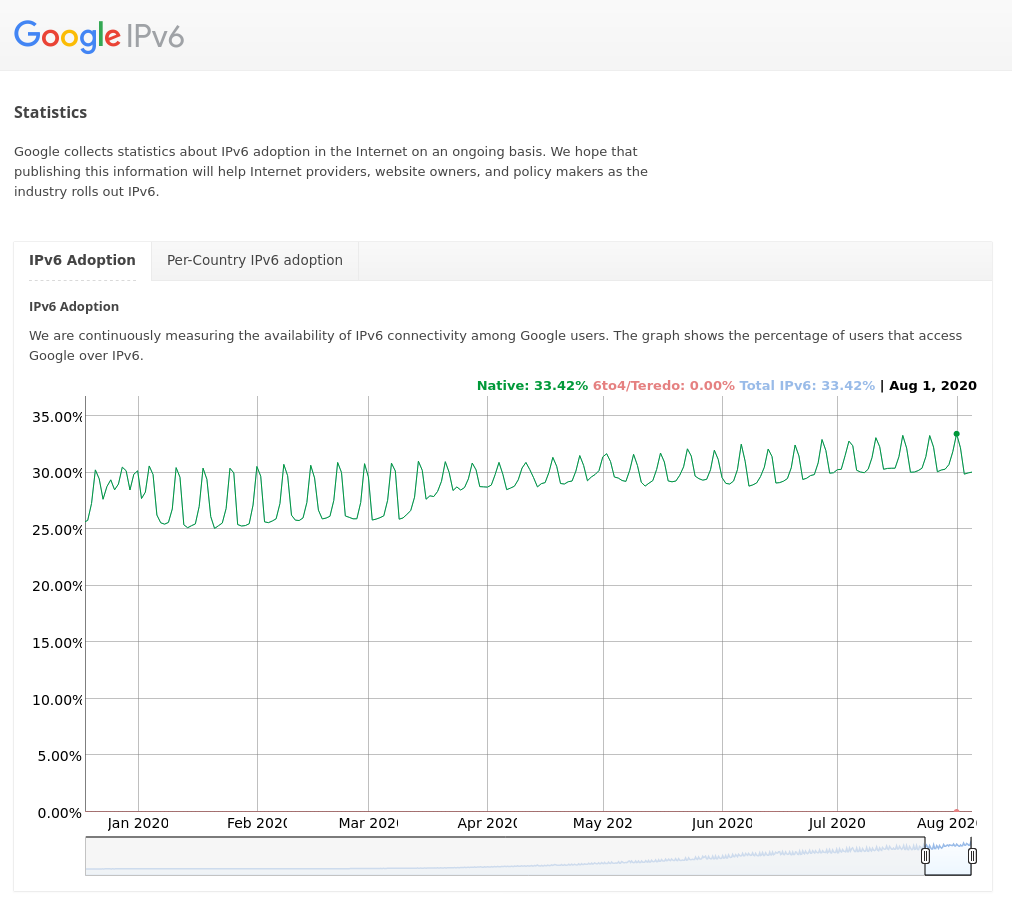
Task: Click the Google IPv6 logo
Action: [x=99, y=36]
